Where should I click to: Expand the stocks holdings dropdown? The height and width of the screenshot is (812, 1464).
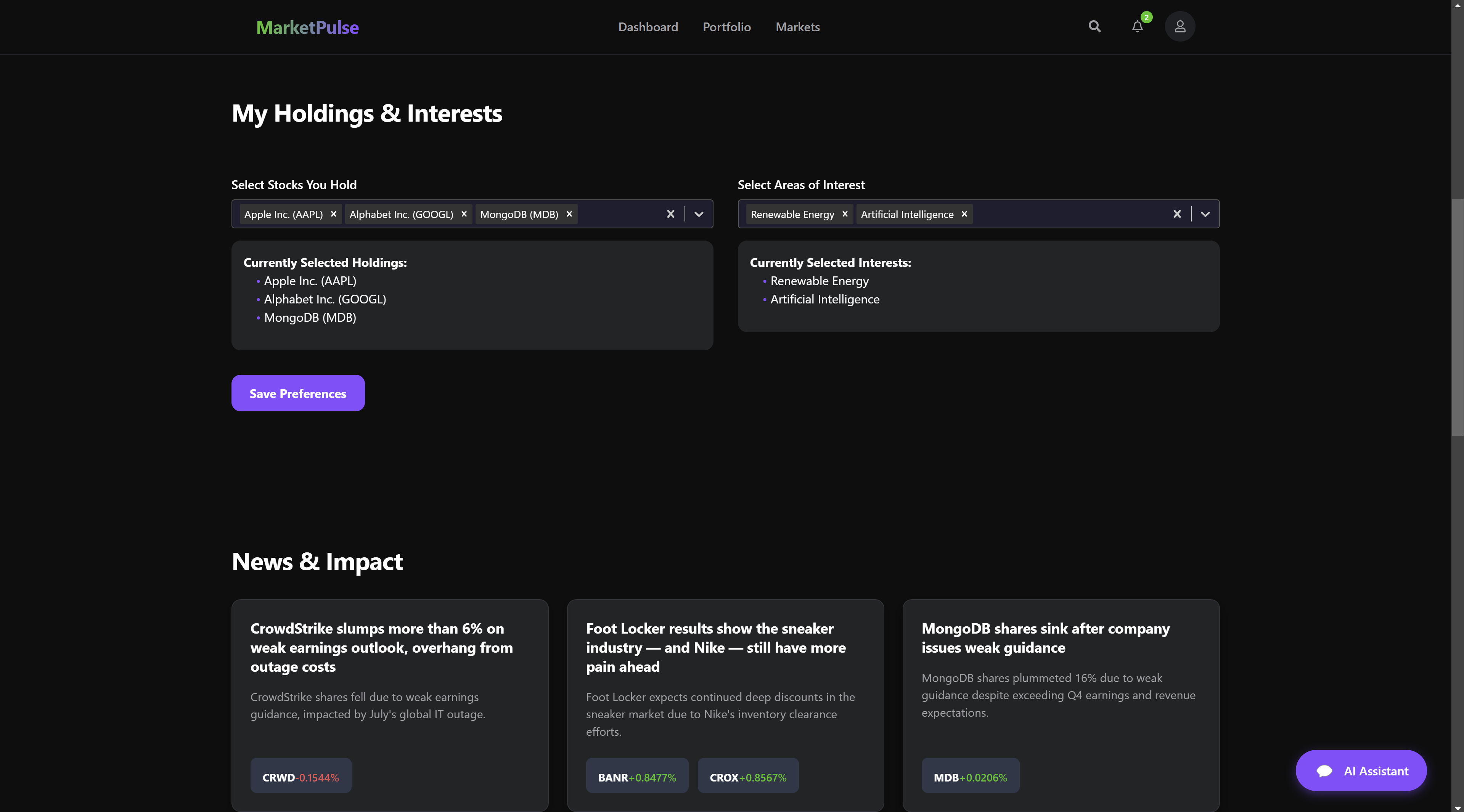pos(699,214)
